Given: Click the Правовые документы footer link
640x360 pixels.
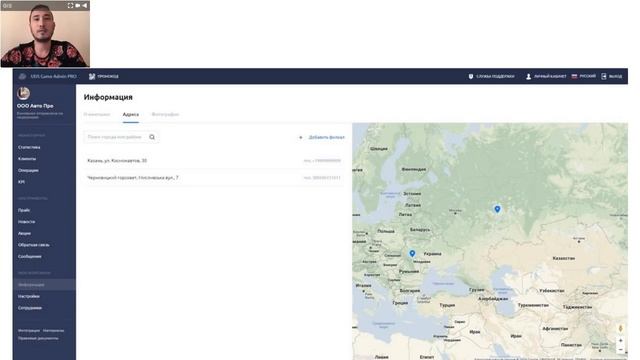Looking at the screenshot, I should (38, 338).
